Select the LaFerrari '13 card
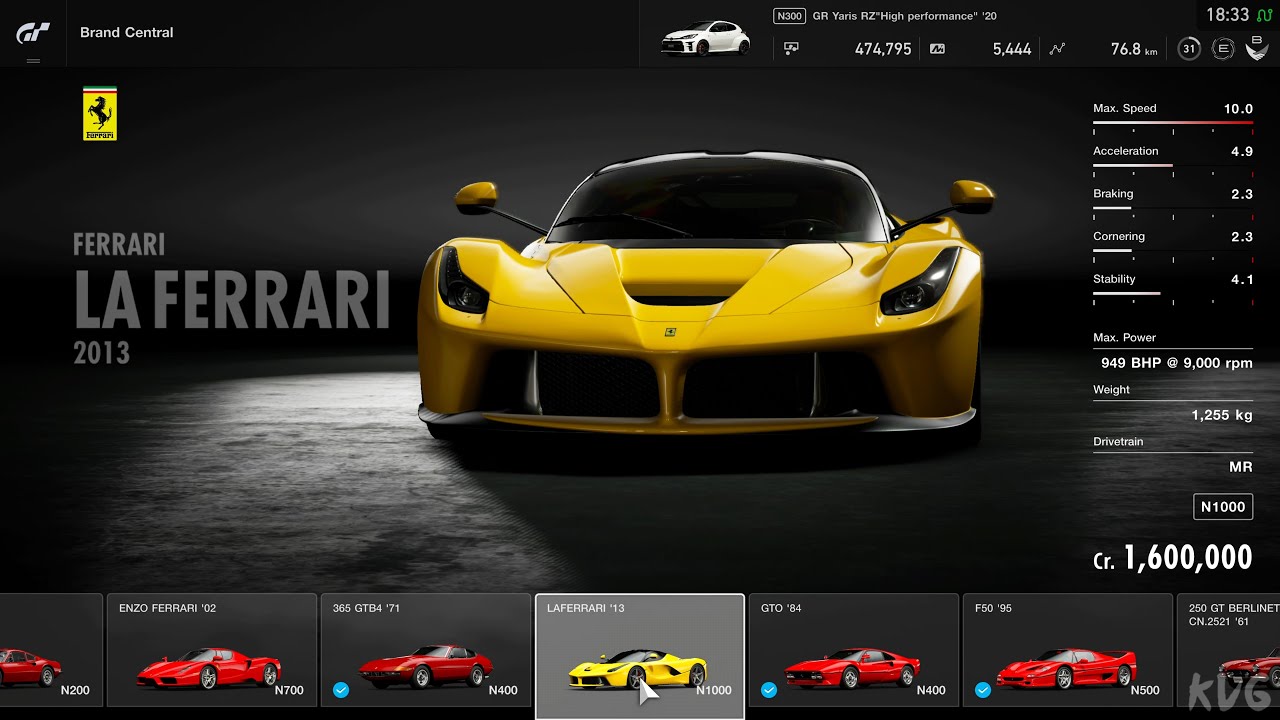 640,656
